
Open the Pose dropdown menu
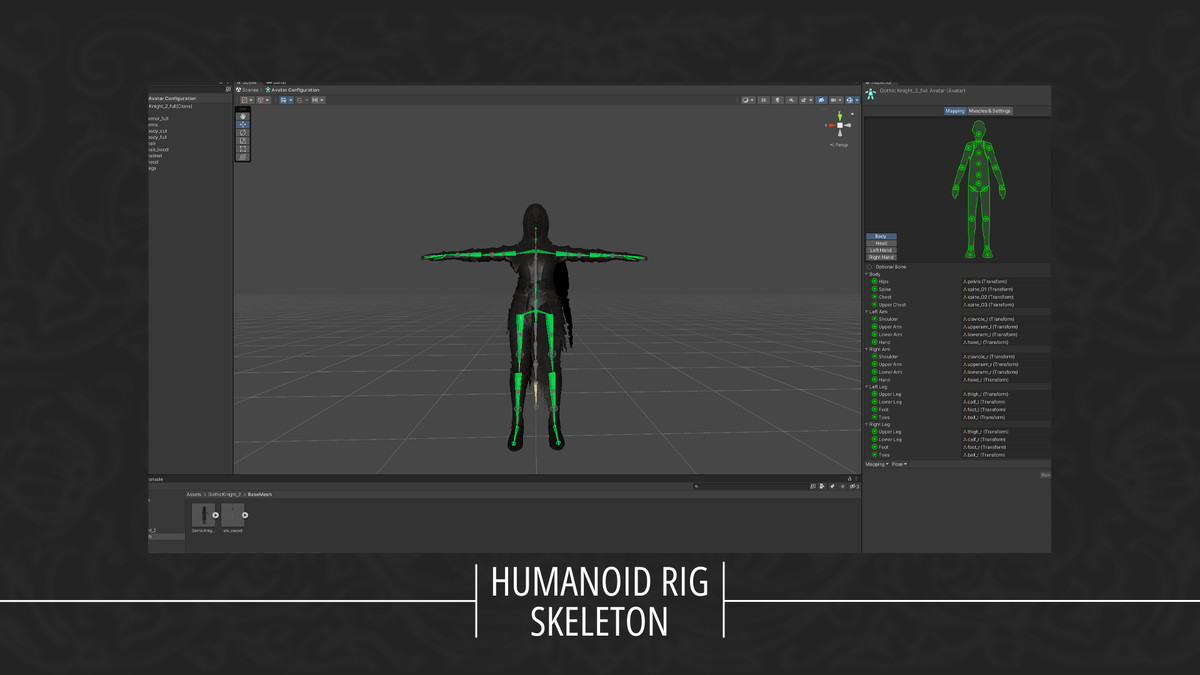899,464
